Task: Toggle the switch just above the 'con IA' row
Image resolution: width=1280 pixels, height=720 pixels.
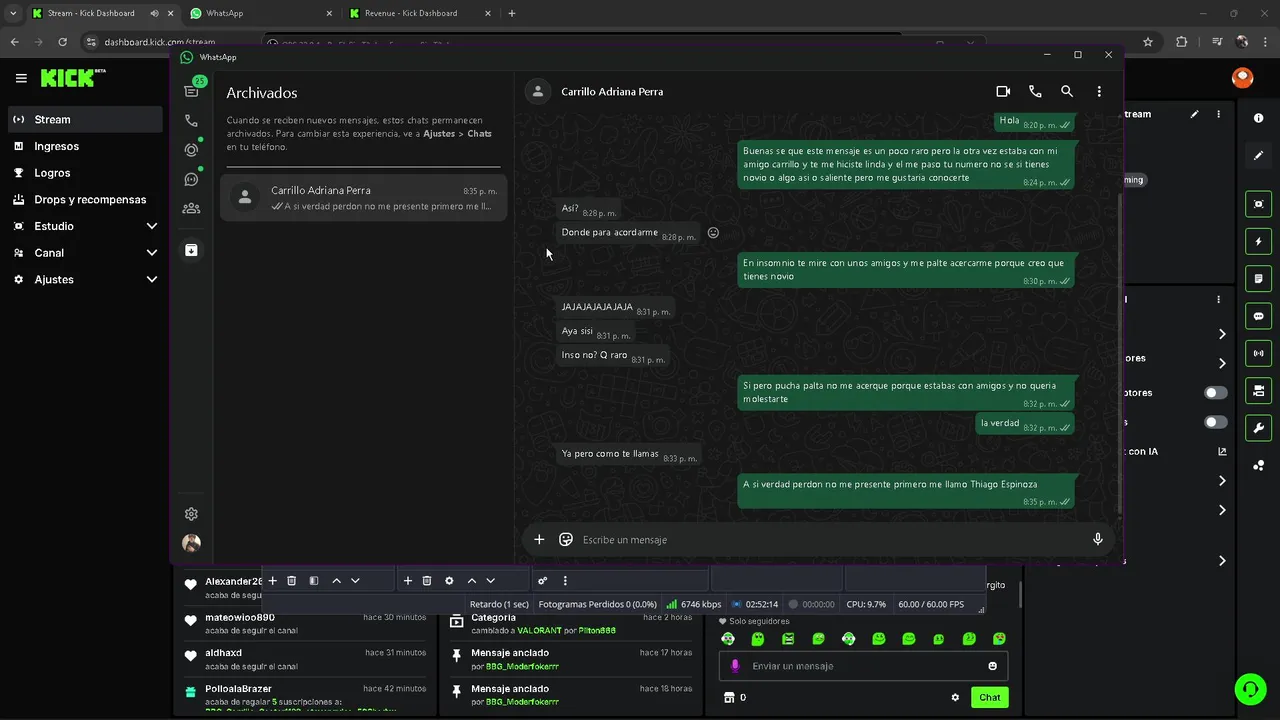Action: 1215,422
